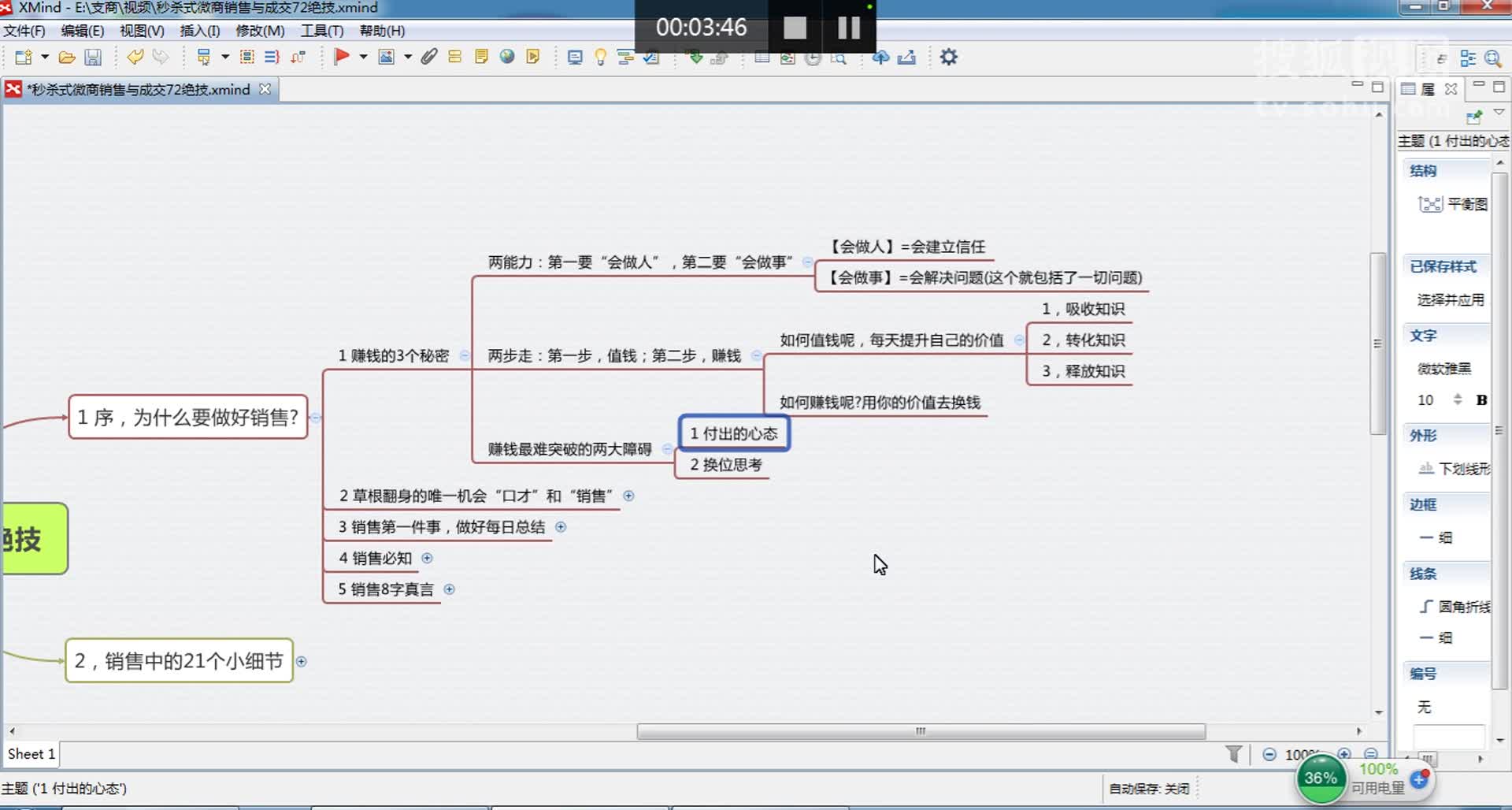Open the 编辑(E) menu

[82, 31]
